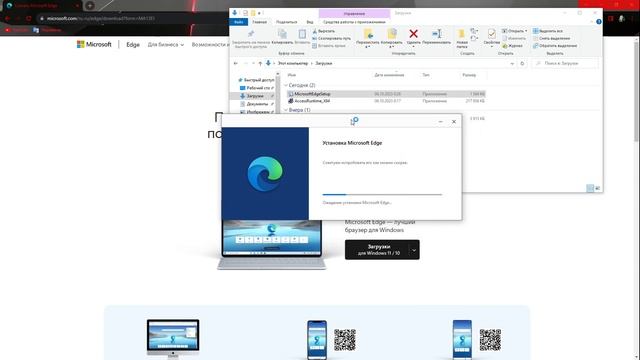Close the Edge installer dialog
Image resolution: width=640 pixels, height=360 pixels.
[x=454, y=122]
